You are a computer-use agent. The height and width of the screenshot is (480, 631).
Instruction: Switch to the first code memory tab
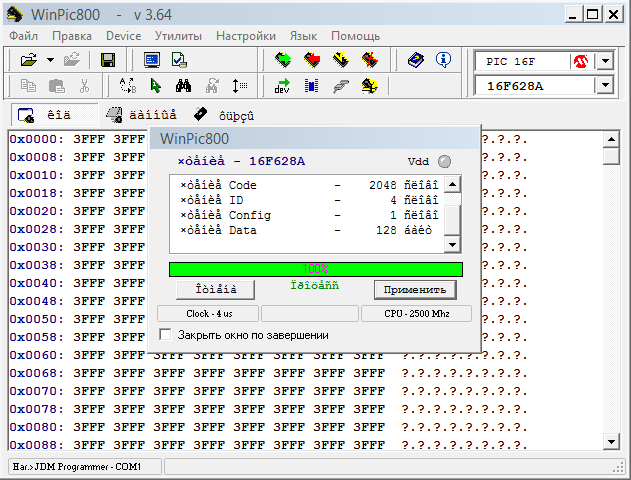(54, 115)
